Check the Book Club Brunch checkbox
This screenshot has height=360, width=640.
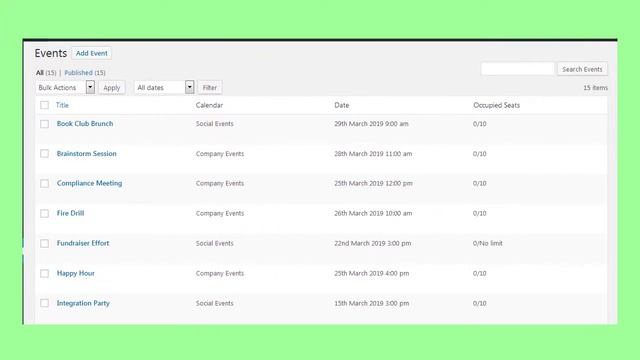44,124
